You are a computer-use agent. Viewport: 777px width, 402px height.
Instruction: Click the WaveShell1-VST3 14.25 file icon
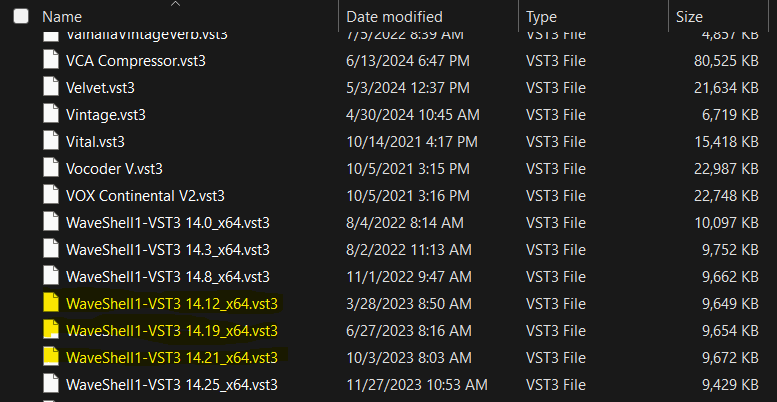pos(51,384)
